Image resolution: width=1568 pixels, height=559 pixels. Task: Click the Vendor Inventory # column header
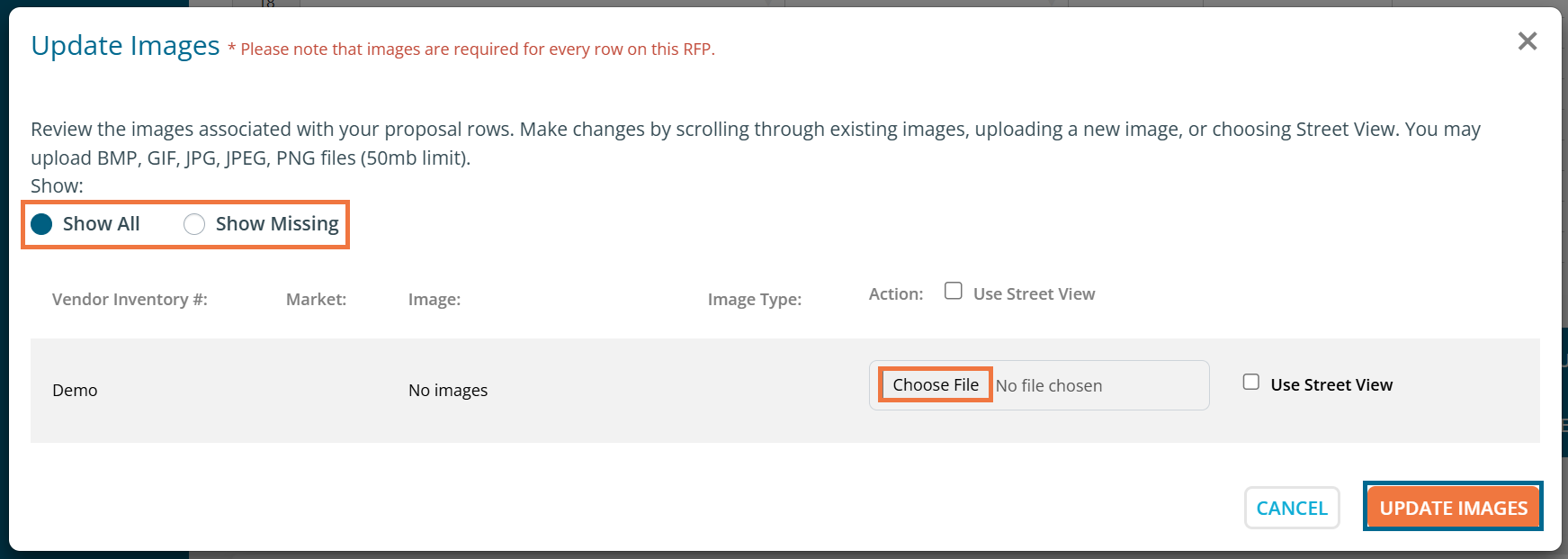pyautogui.click(x=130, y=300)
